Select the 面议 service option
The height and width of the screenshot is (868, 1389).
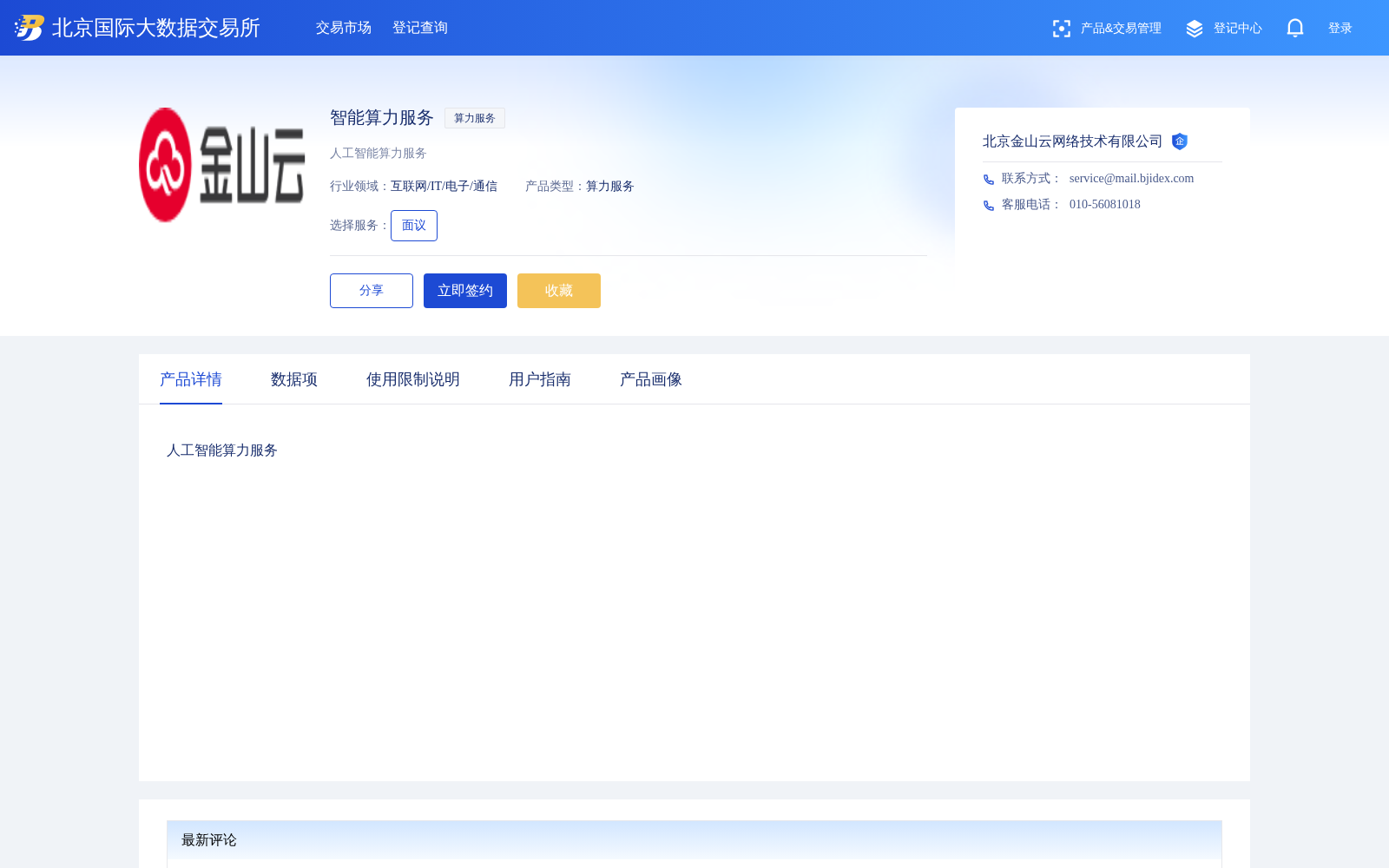point(414,226)
